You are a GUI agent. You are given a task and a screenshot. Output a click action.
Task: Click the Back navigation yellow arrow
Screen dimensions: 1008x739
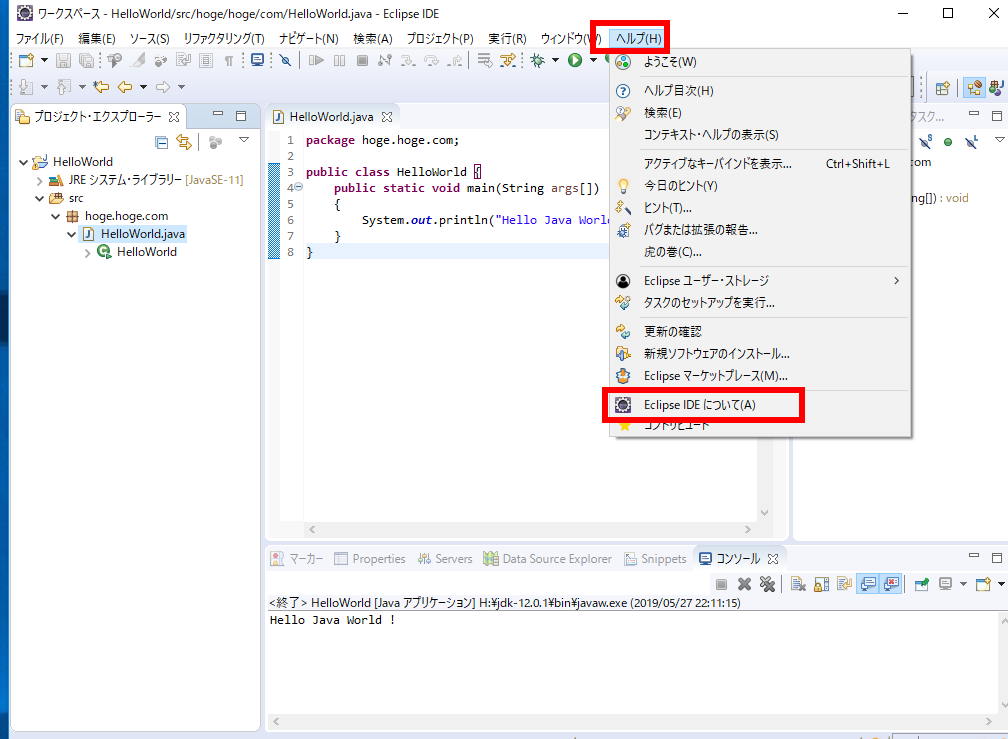pyautogui.click(x=125, y=87)
